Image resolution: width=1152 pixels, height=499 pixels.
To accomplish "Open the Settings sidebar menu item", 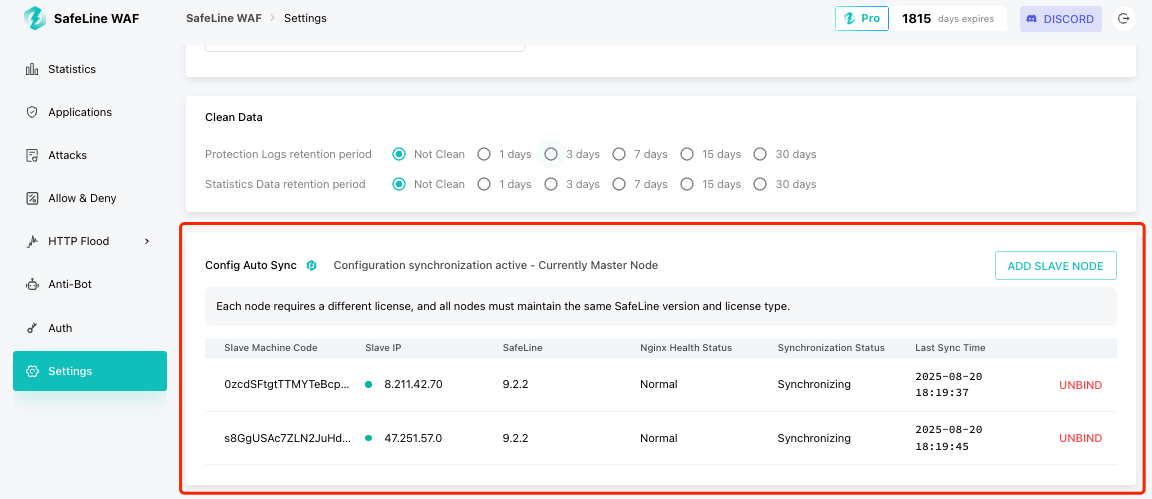I will tap(90, 371).
